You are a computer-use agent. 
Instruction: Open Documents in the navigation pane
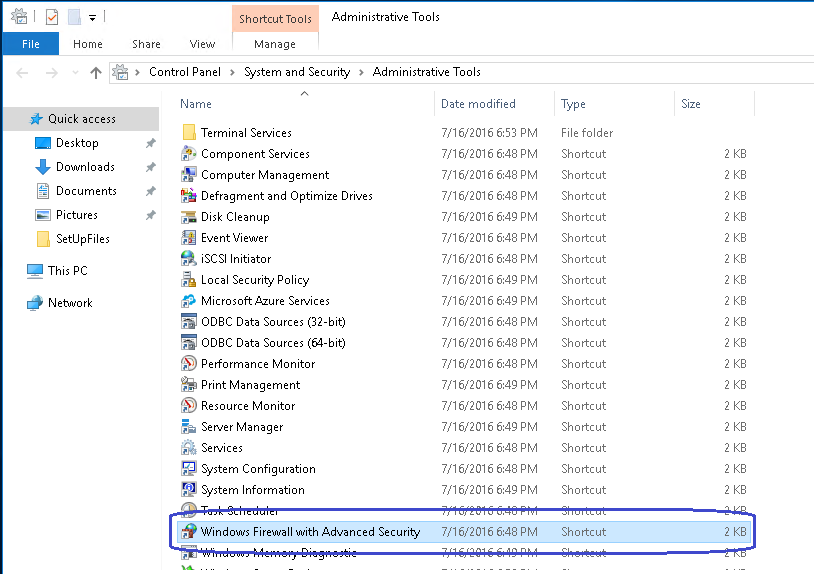click(x=86, y=190)
